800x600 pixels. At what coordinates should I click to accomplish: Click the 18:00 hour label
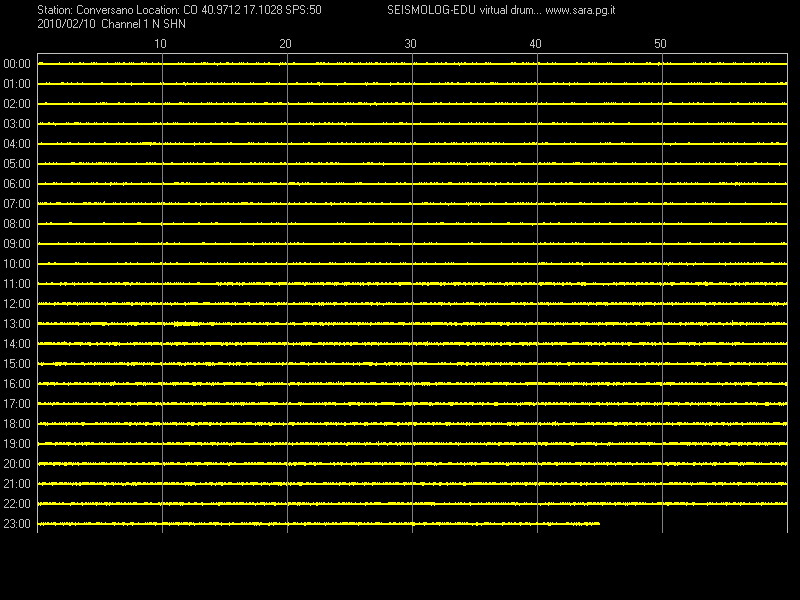click(x=17, y=424)
